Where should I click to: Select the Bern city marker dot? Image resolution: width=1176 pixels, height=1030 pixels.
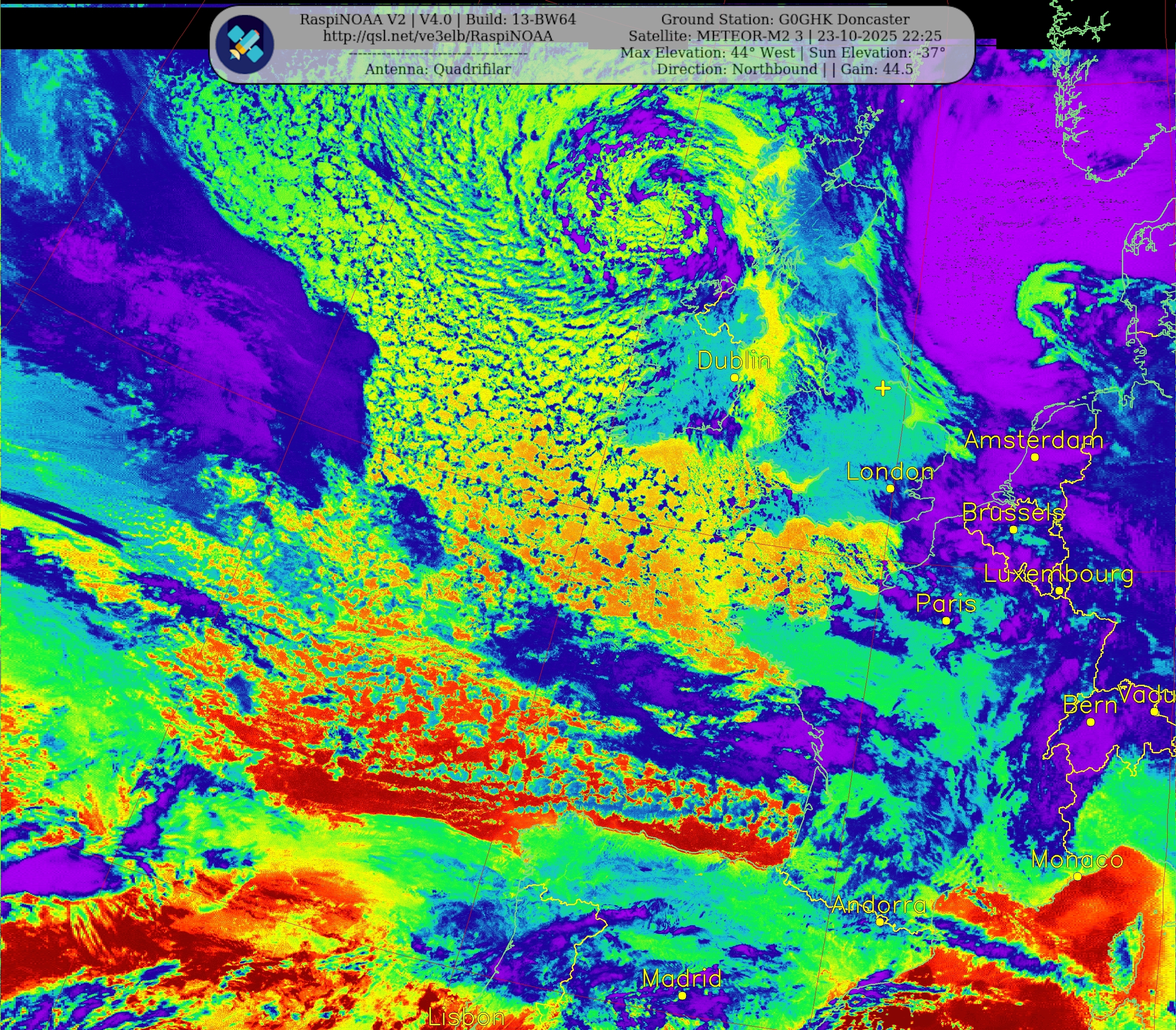coord(1091,722)
